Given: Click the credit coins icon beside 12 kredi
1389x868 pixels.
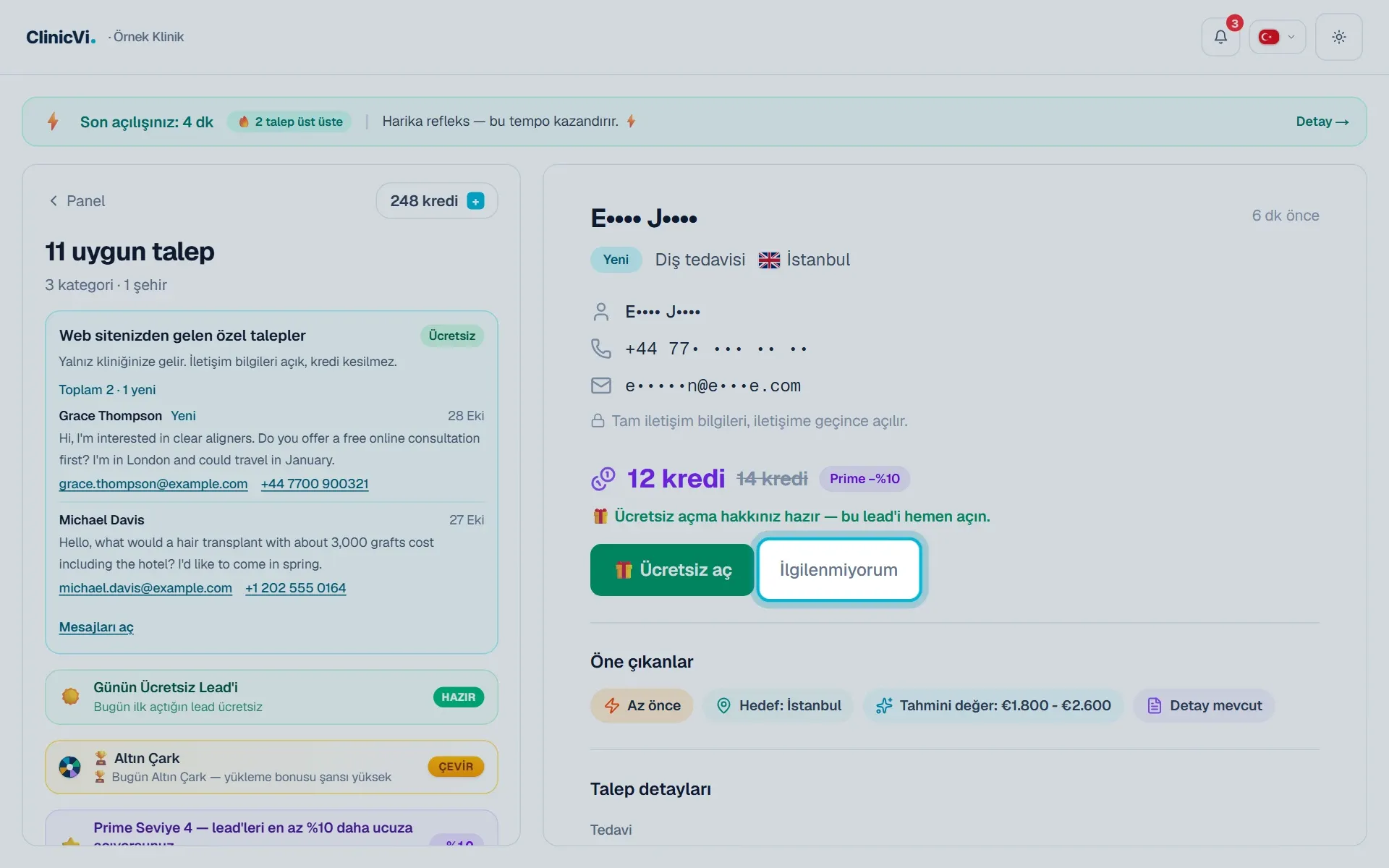Looking at the screenshot, I should pyautogui.click(x=603, y=479).
